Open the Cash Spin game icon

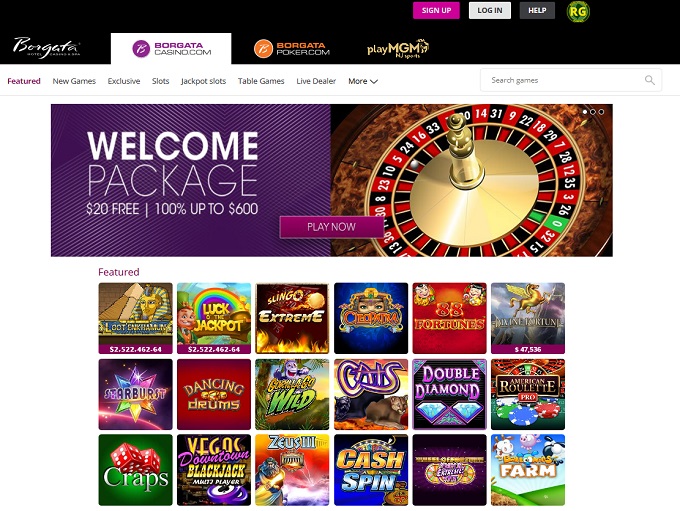(371, 470)
